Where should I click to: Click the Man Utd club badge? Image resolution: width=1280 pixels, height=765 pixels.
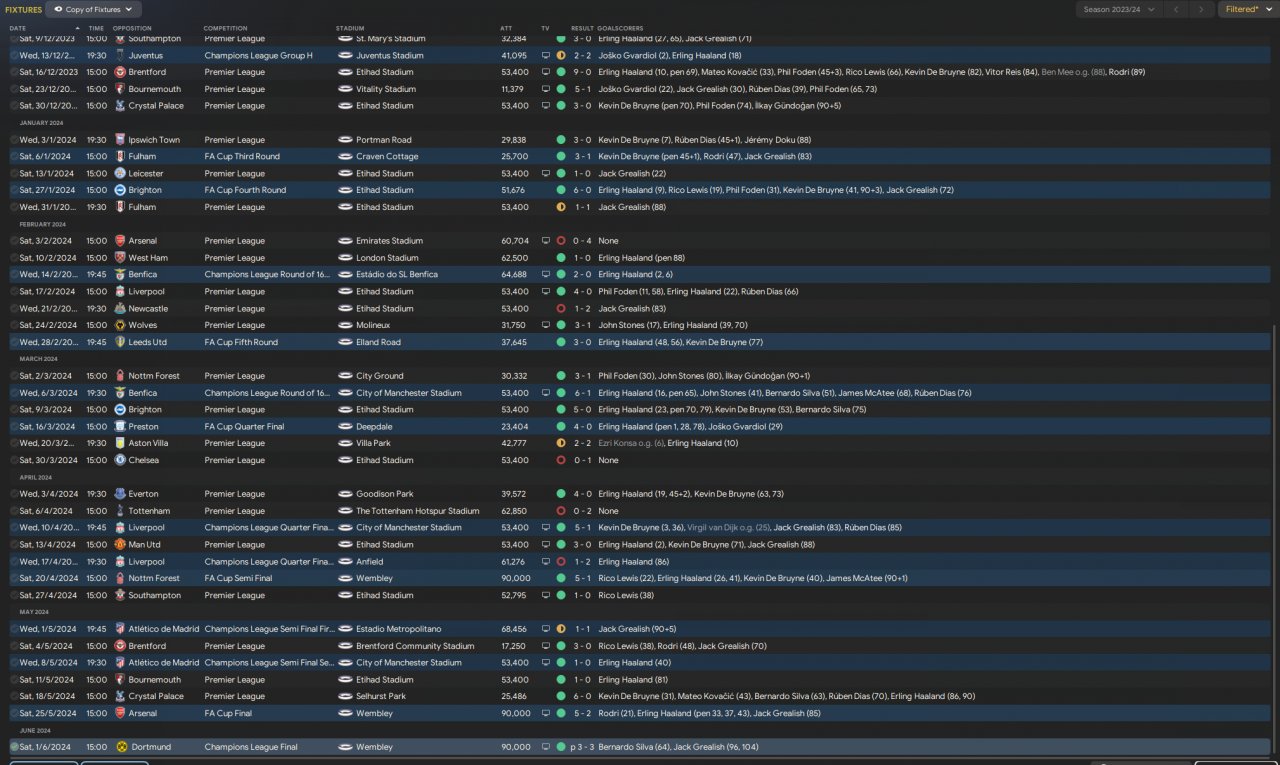[x=120, y=545]
